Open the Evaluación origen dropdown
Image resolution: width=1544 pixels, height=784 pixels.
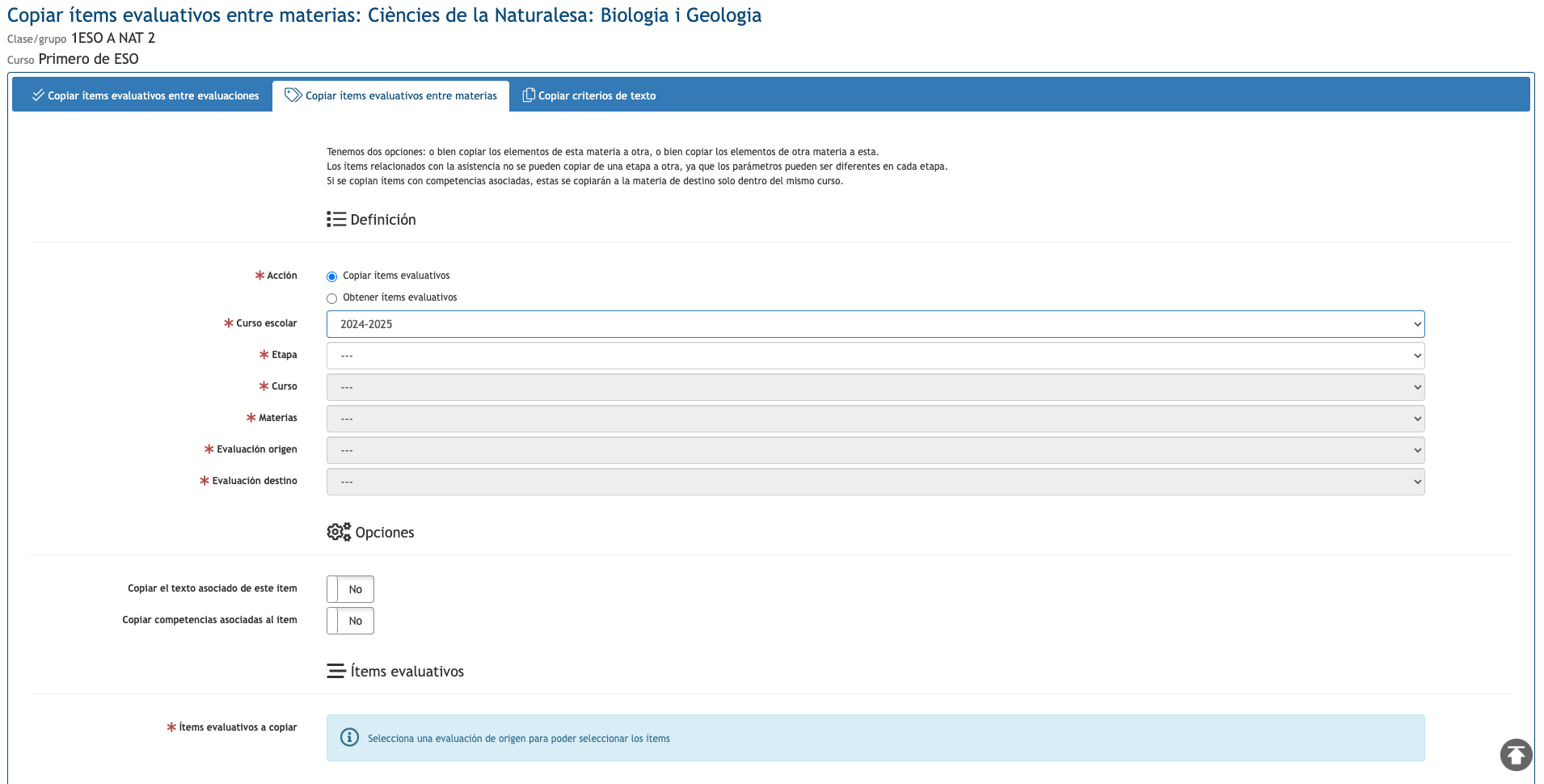click(875, 450)
